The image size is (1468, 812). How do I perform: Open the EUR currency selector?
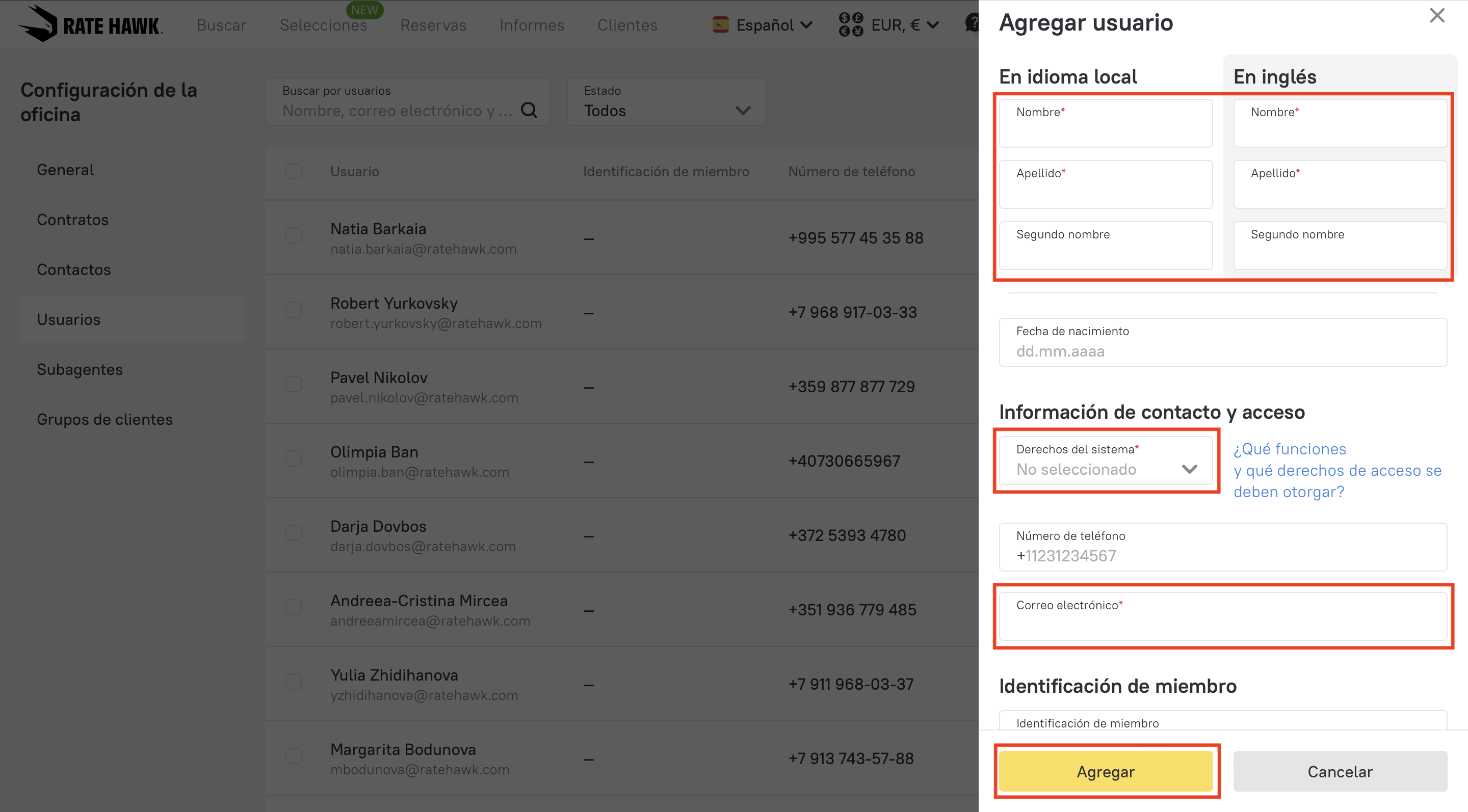tap(904, 25)
